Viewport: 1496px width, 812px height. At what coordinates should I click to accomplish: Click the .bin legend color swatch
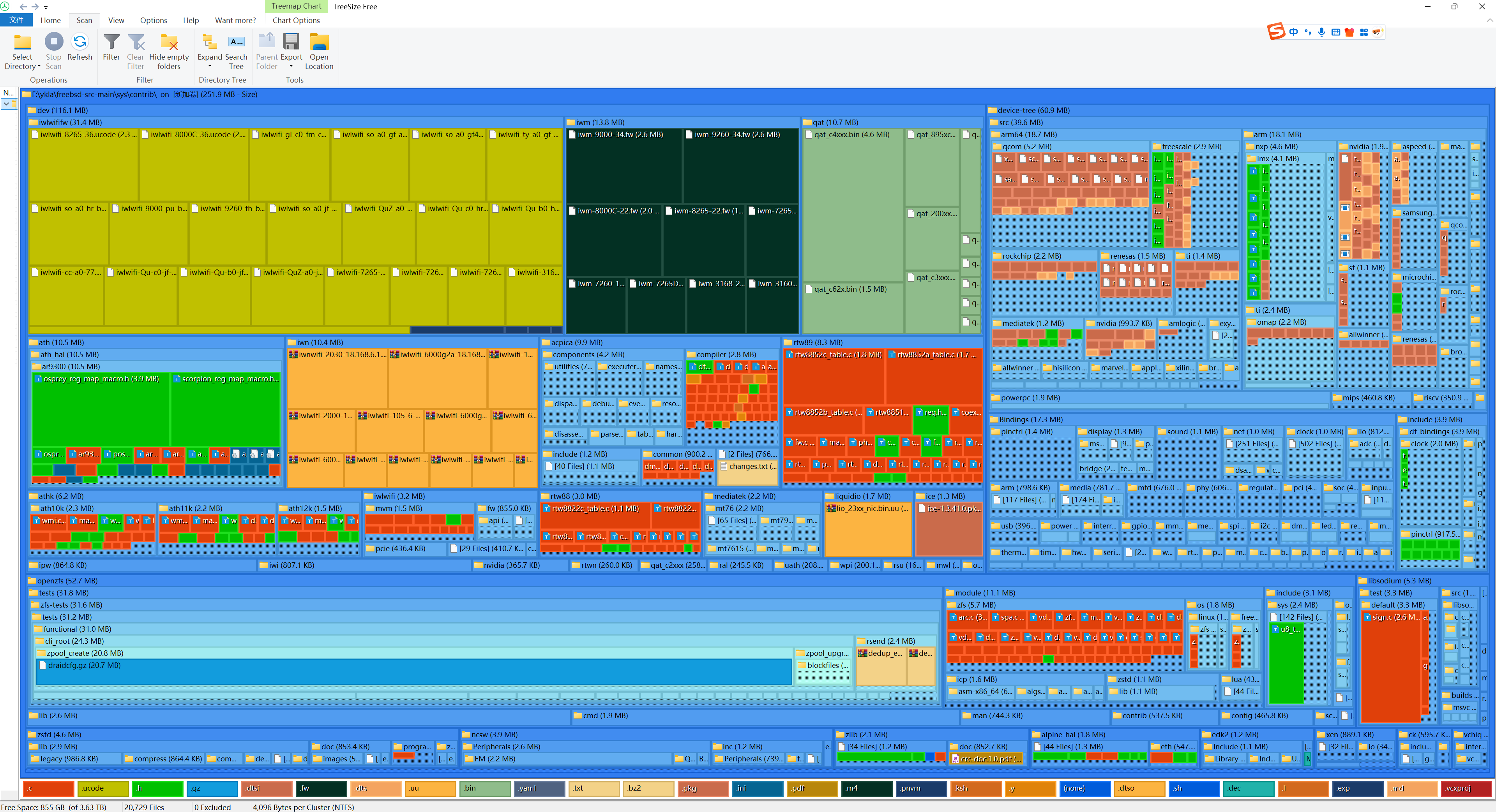click(x=485, y=788)
